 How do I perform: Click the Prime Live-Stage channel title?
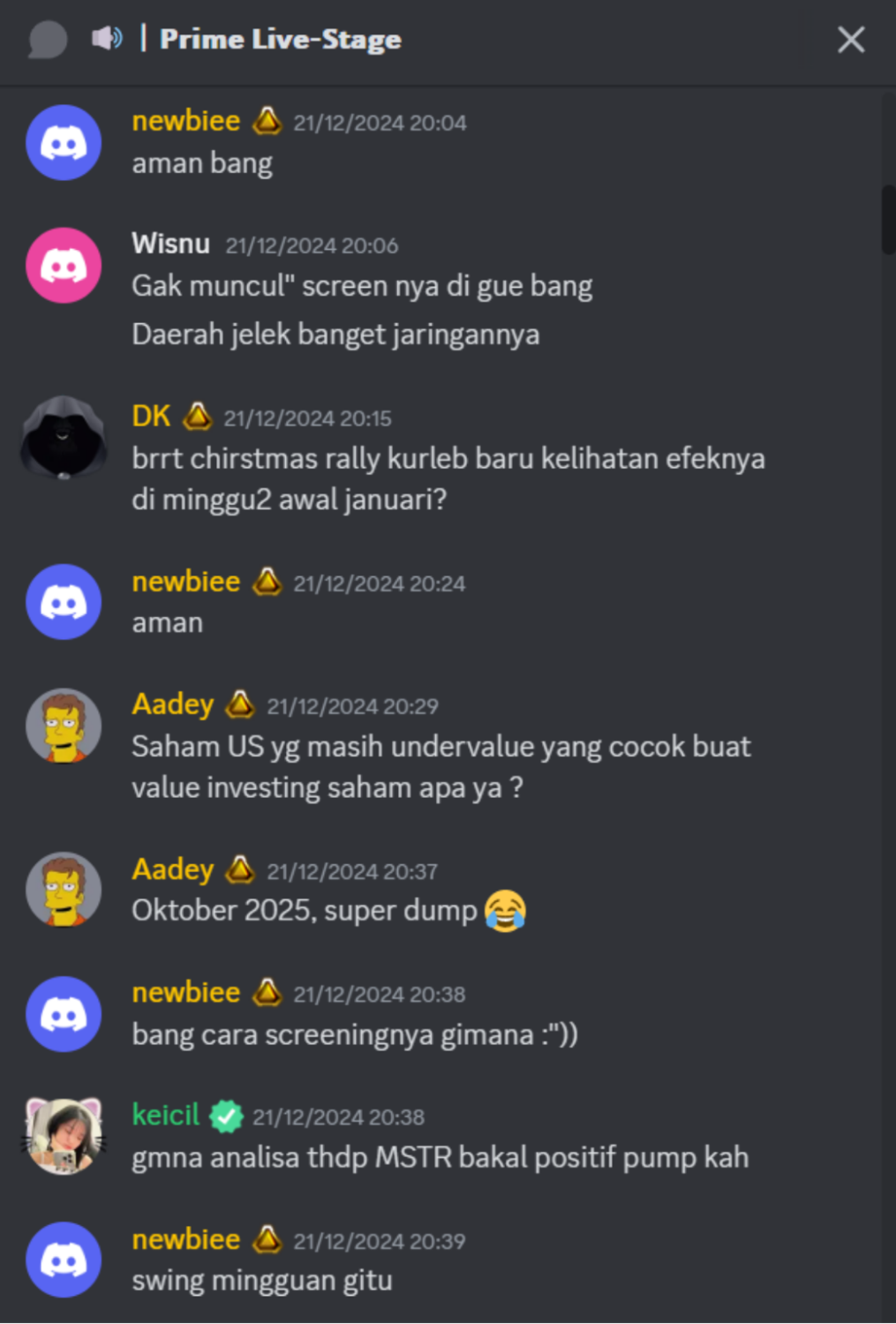tap(281, 39)
